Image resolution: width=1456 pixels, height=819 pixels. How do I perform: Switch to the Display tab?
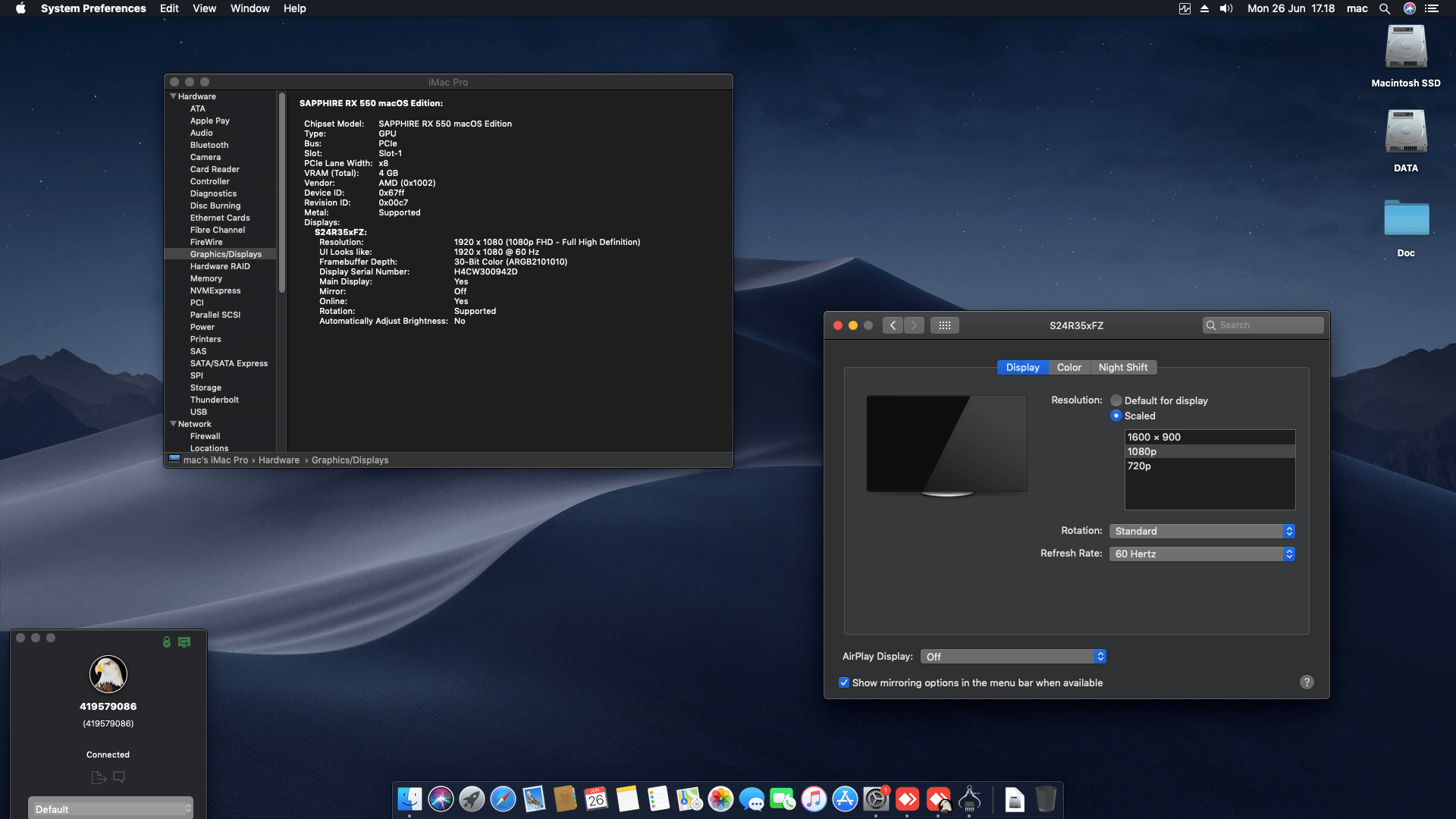pyautogui.click(x=1022, y=367)
